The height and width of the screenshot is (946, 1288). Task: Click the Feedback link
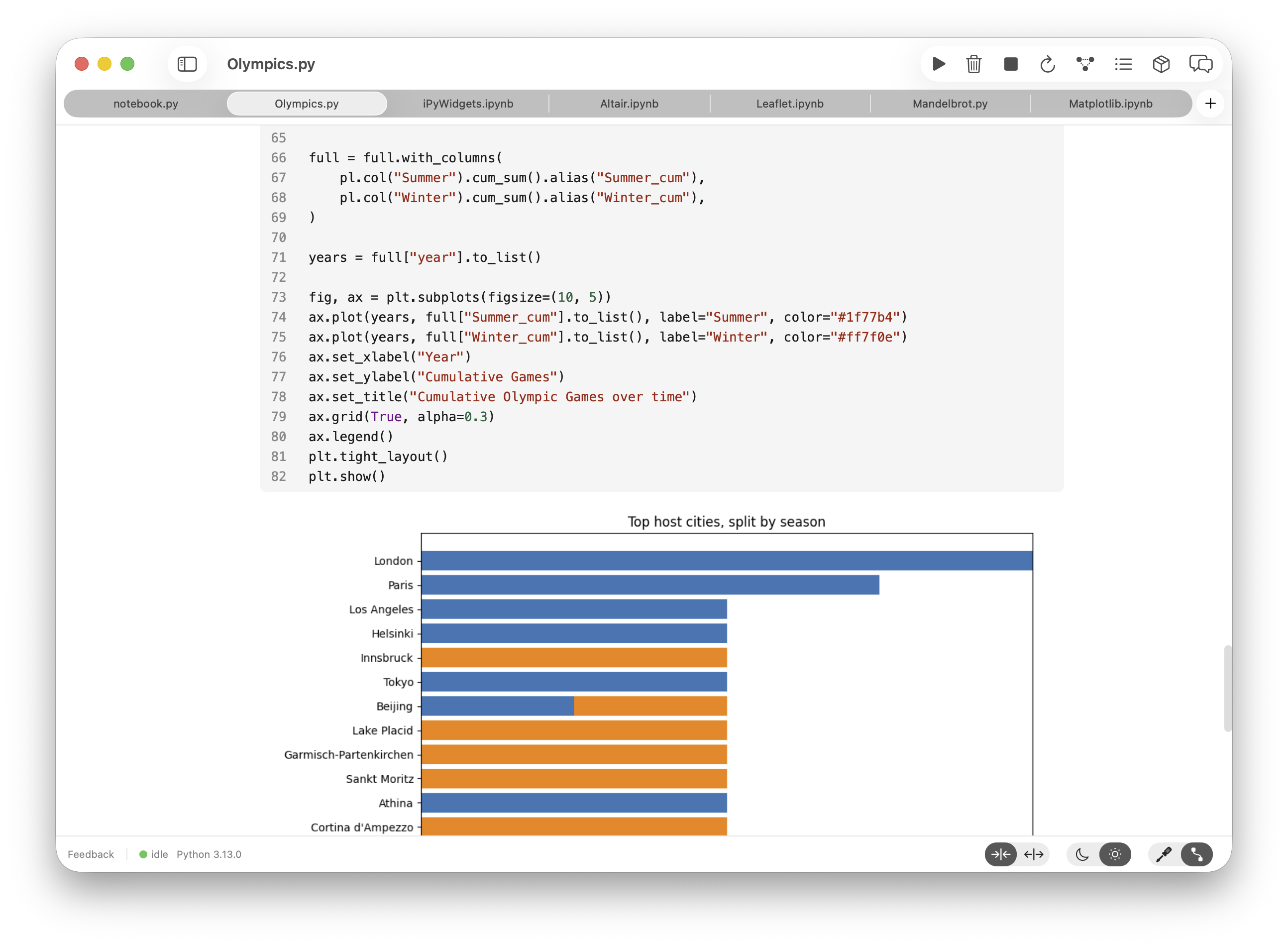91,854
